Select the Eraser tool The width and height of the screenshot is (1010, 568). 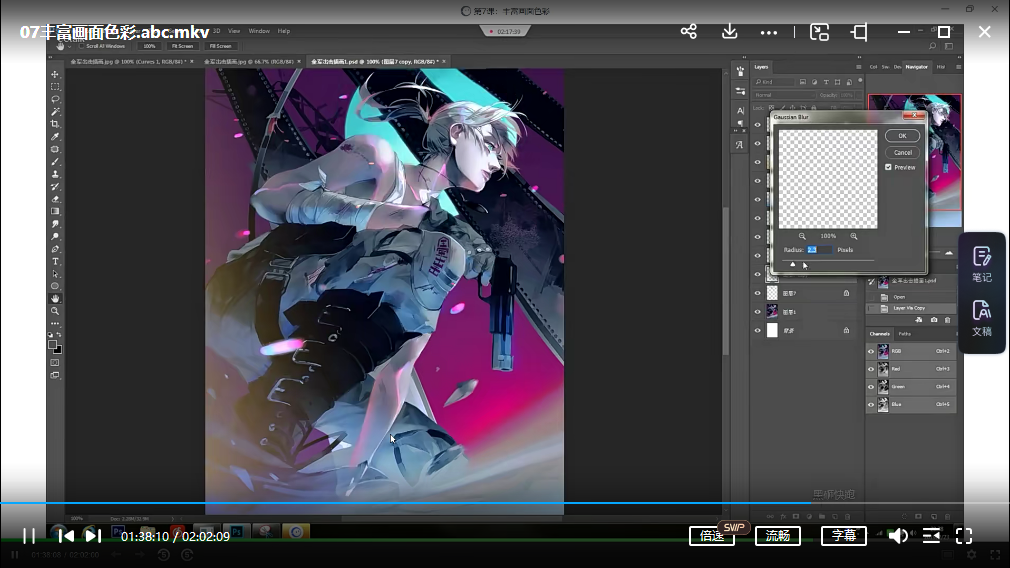tap(55, 199)
